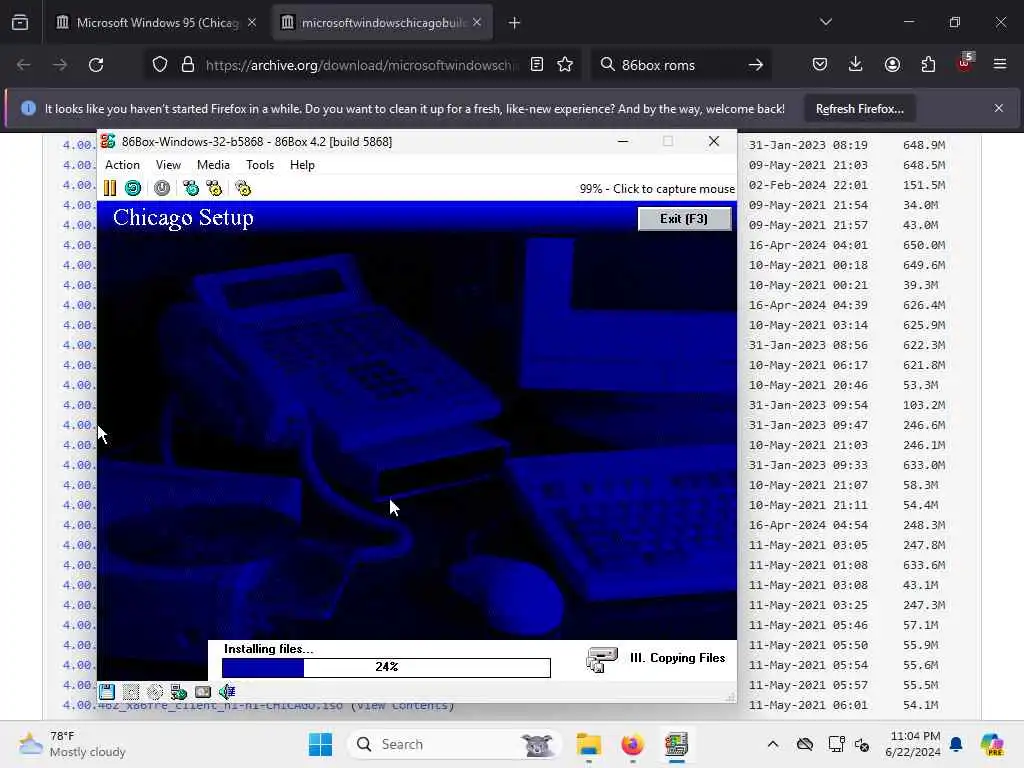Go back to the previous page in Firefox
Image resolution: width=1024 pixels, height=768 pixels.
coord(24,65)
